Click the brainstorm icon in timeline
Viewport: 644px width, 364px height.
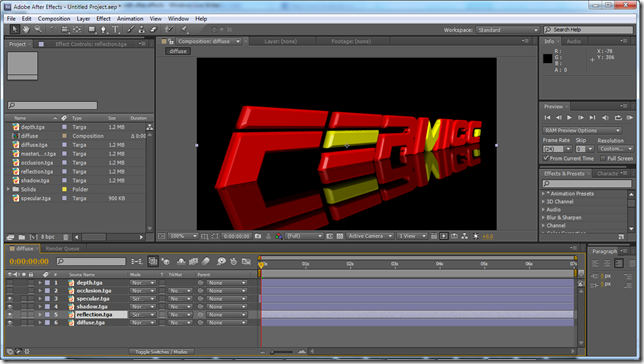pyautogui.click(x=221, y=261)
